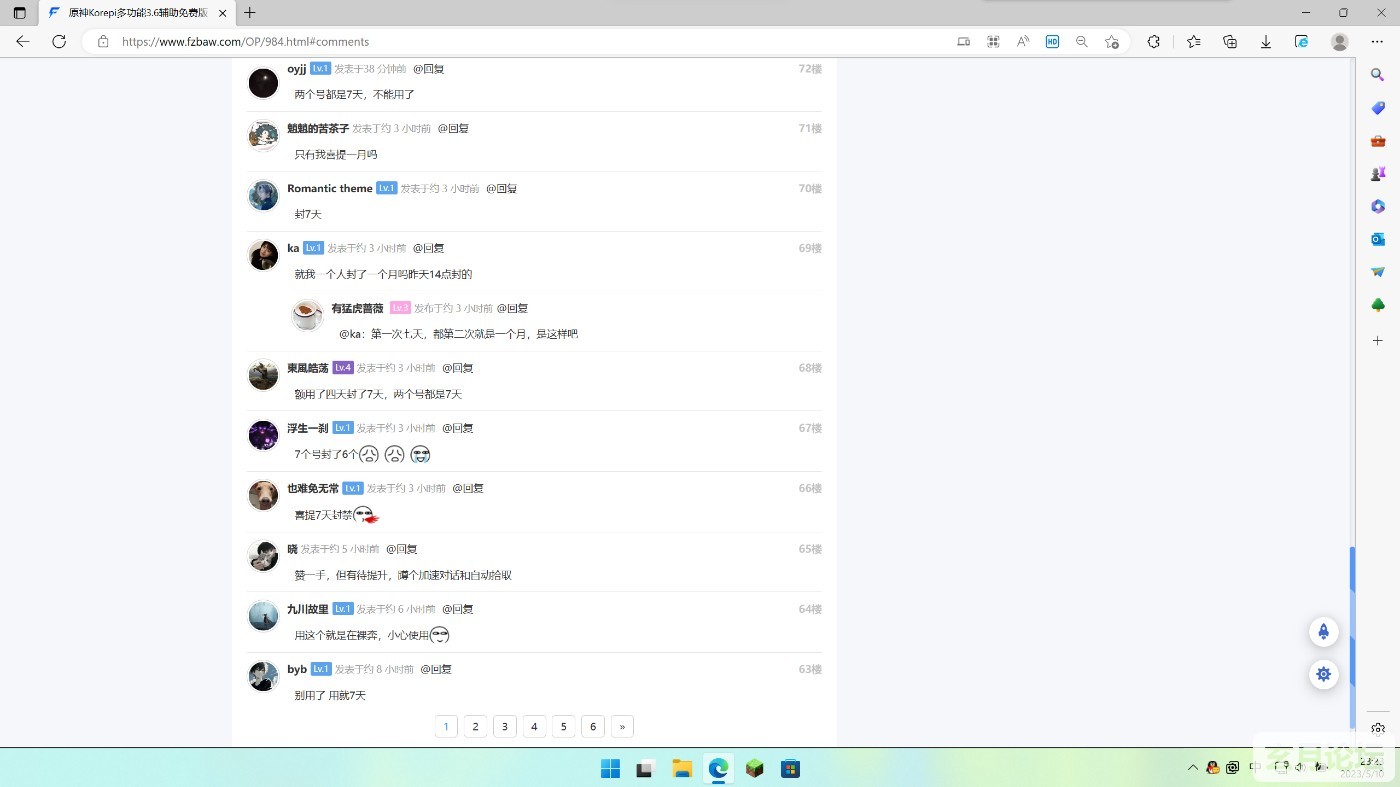Click the floating blue gear settings button
Viewport: 1400px width, 787px height.
click(1324, 674)
